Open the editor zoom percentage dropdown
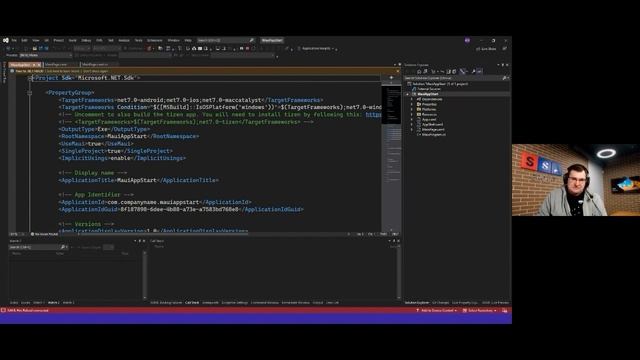Viewport: 640px width, 360px height. [x=17, y=234]
